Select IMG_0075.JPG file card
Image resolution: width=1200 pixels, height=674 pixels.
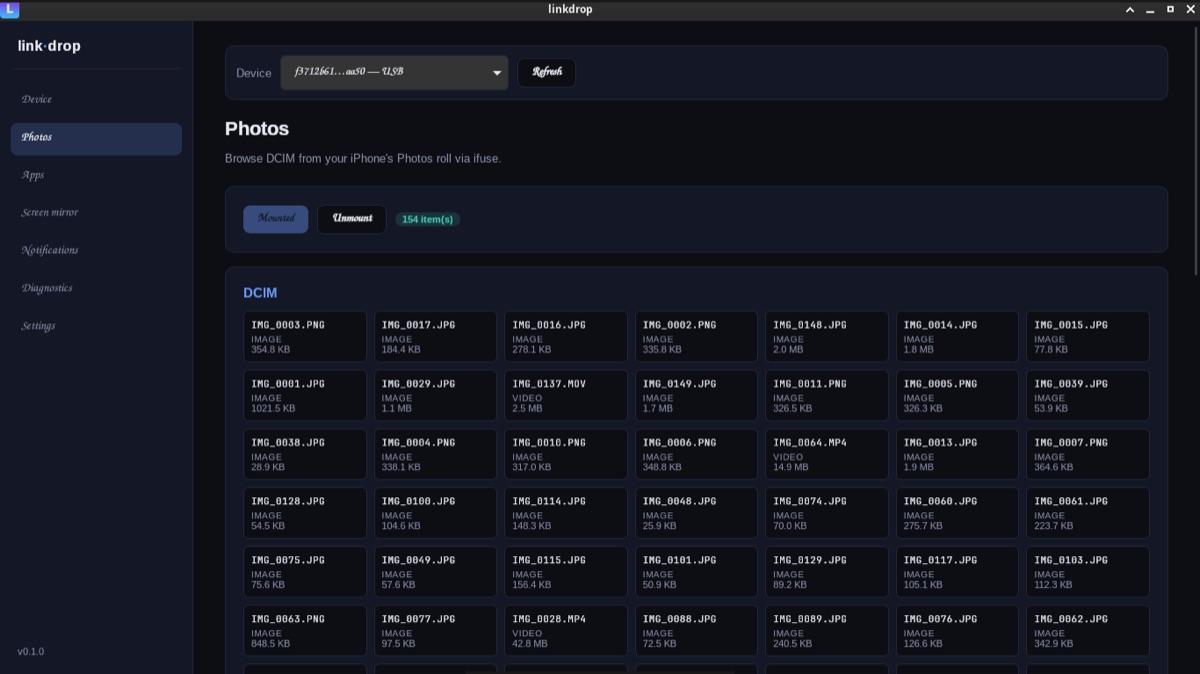(305, 572)
